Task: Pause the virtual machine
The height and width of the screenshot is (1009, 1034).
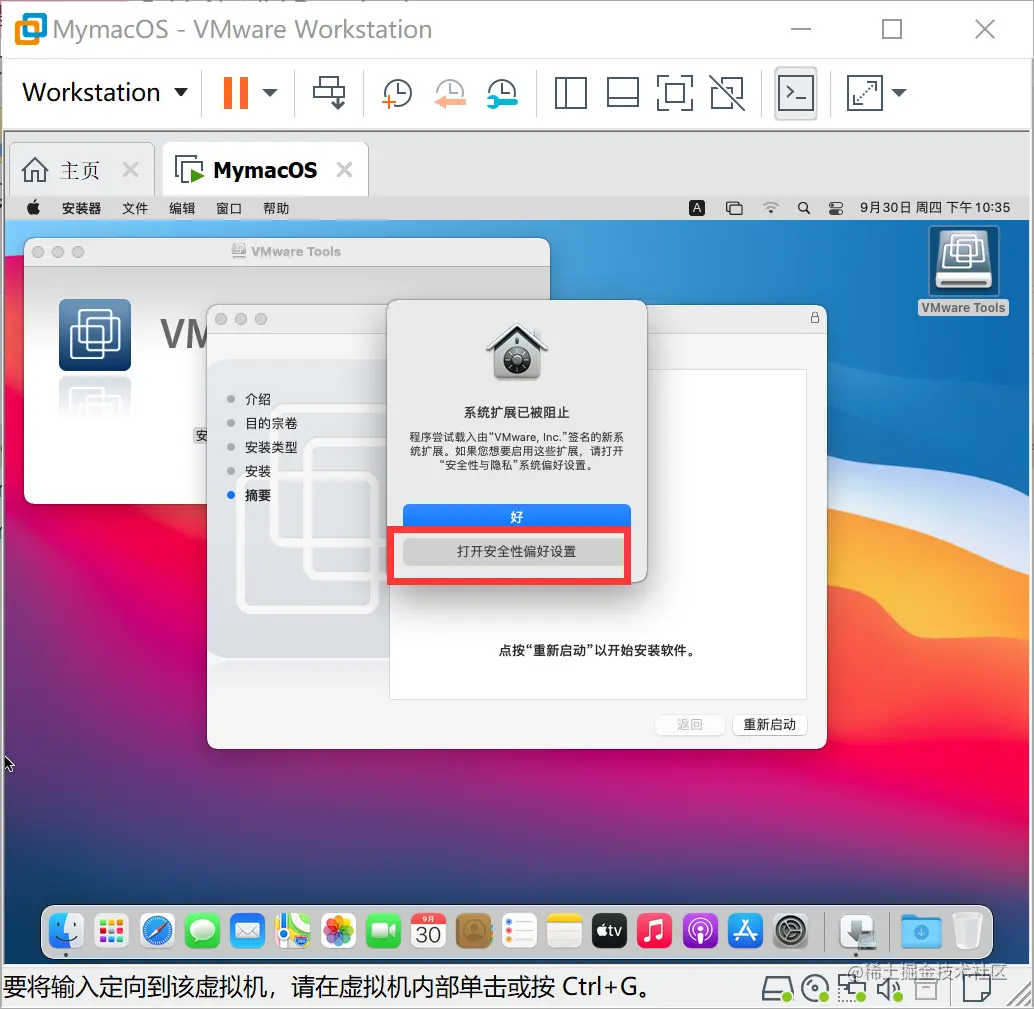Action: point(235,93)
